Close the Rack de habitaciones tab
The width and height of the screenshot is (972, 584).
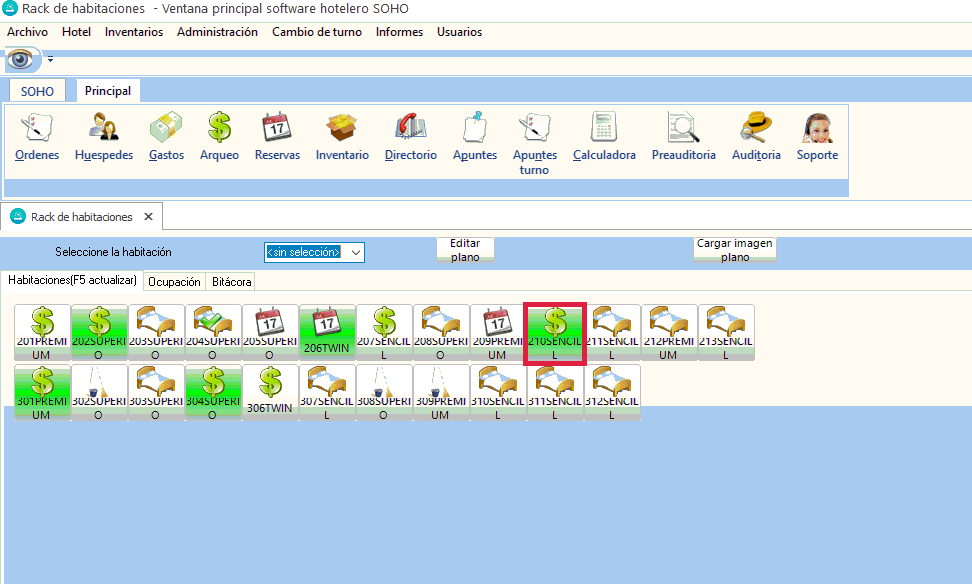point(148,217)
